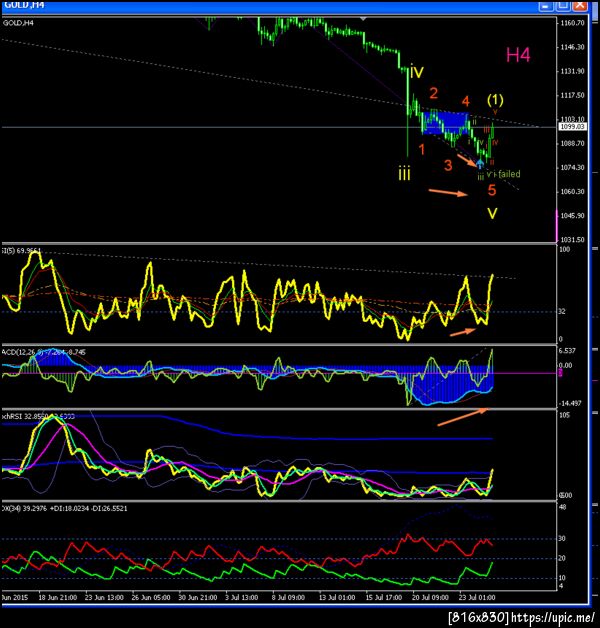Click the blue rectangle object on the price chart
The image size is (600, 628).
[x=445, y=123]
